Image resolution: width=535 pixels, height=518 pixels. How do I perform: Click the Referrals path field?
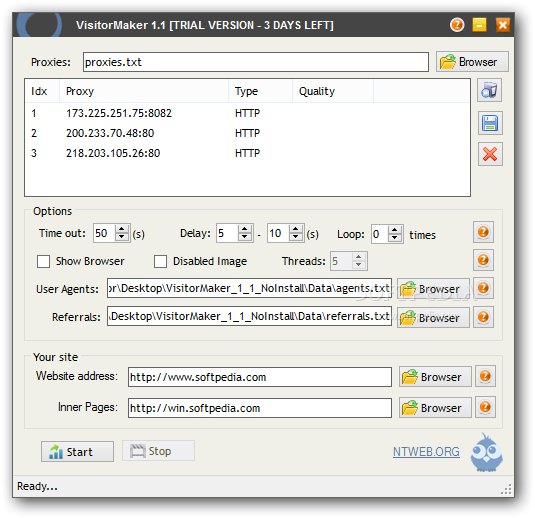pos(249,316)
